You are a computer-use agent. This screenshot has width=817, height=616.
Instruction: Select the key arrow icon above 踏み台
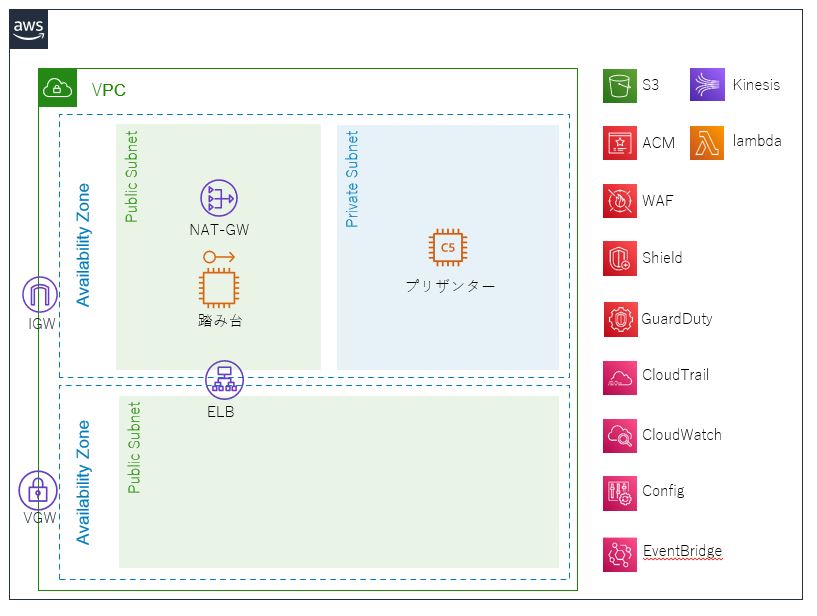pos(219,256)
